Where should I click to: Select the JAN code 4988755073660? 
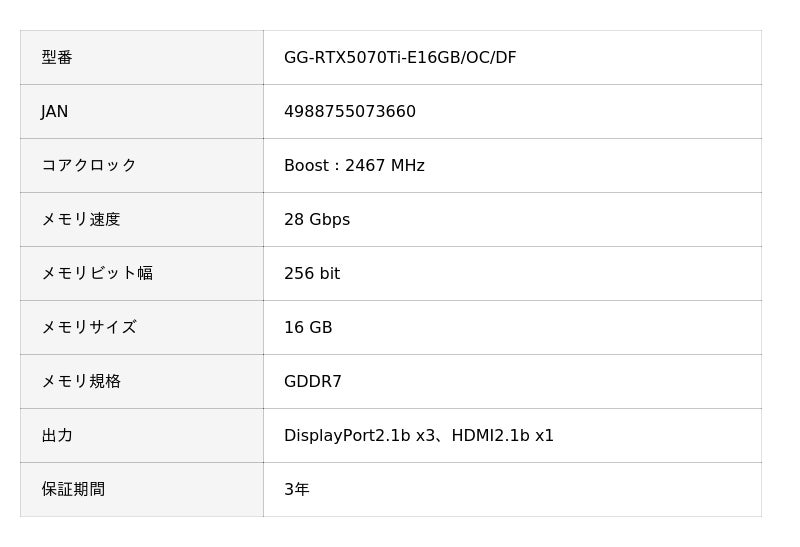(350, 112)
